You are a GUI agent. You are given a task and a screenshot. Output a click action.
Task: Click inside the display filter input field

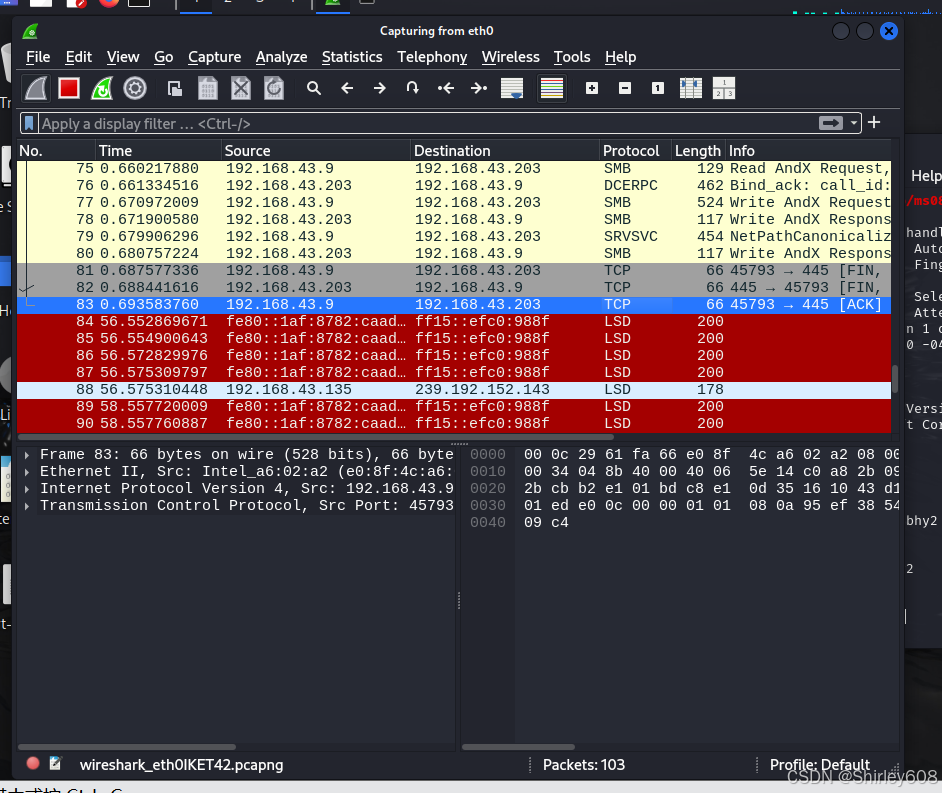427,124
